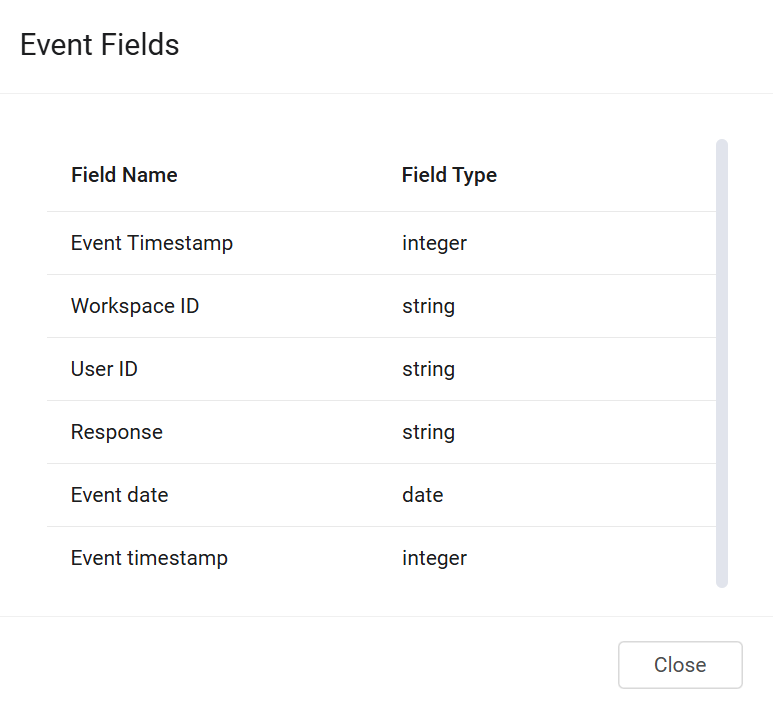The height and width of the screenshot is (709, 773).
Task: Select the Response field name
Action: (x=117, y=432)
